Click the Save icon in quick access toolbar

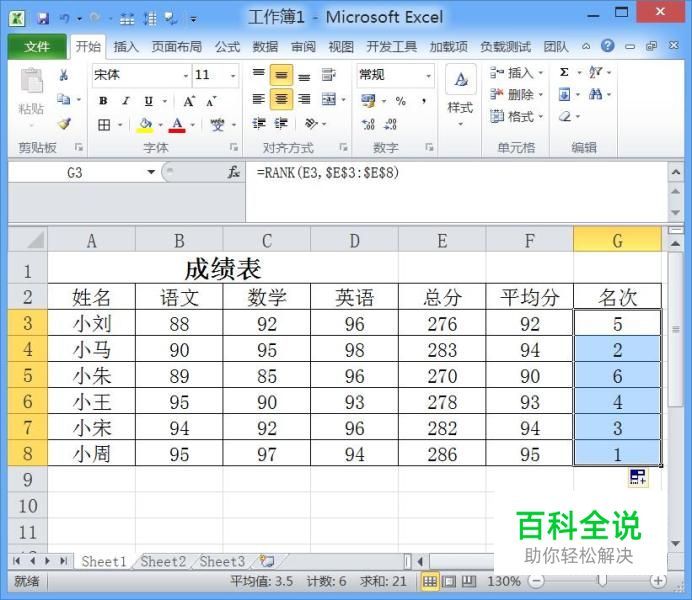[43, 18]
